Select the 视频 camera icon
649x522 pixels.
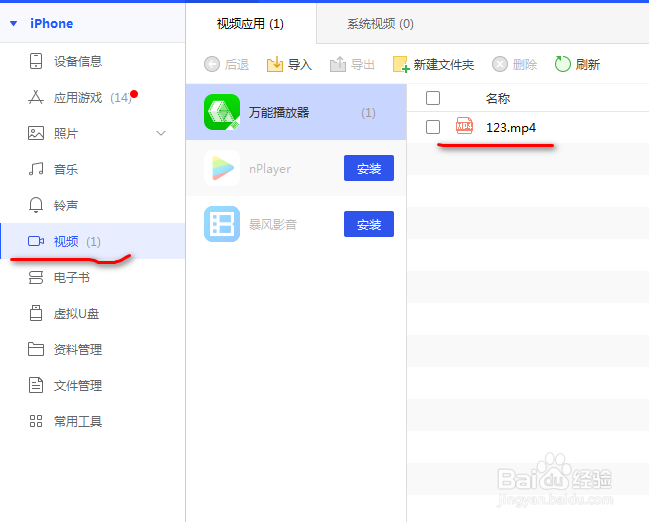click(x=36, y=241)
